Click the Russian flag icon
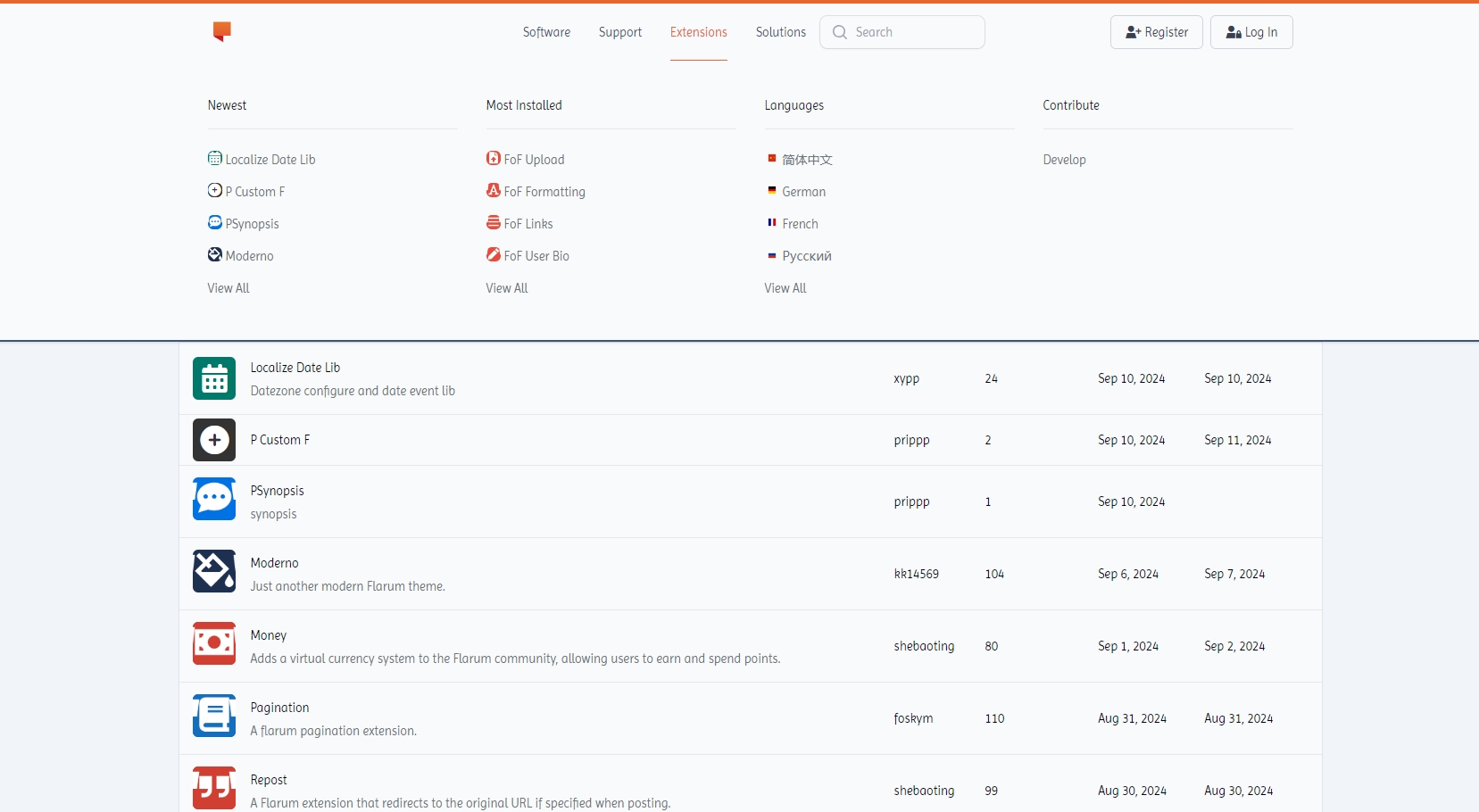The width and height of the screenshot is (1479, 812). point(772,255)
